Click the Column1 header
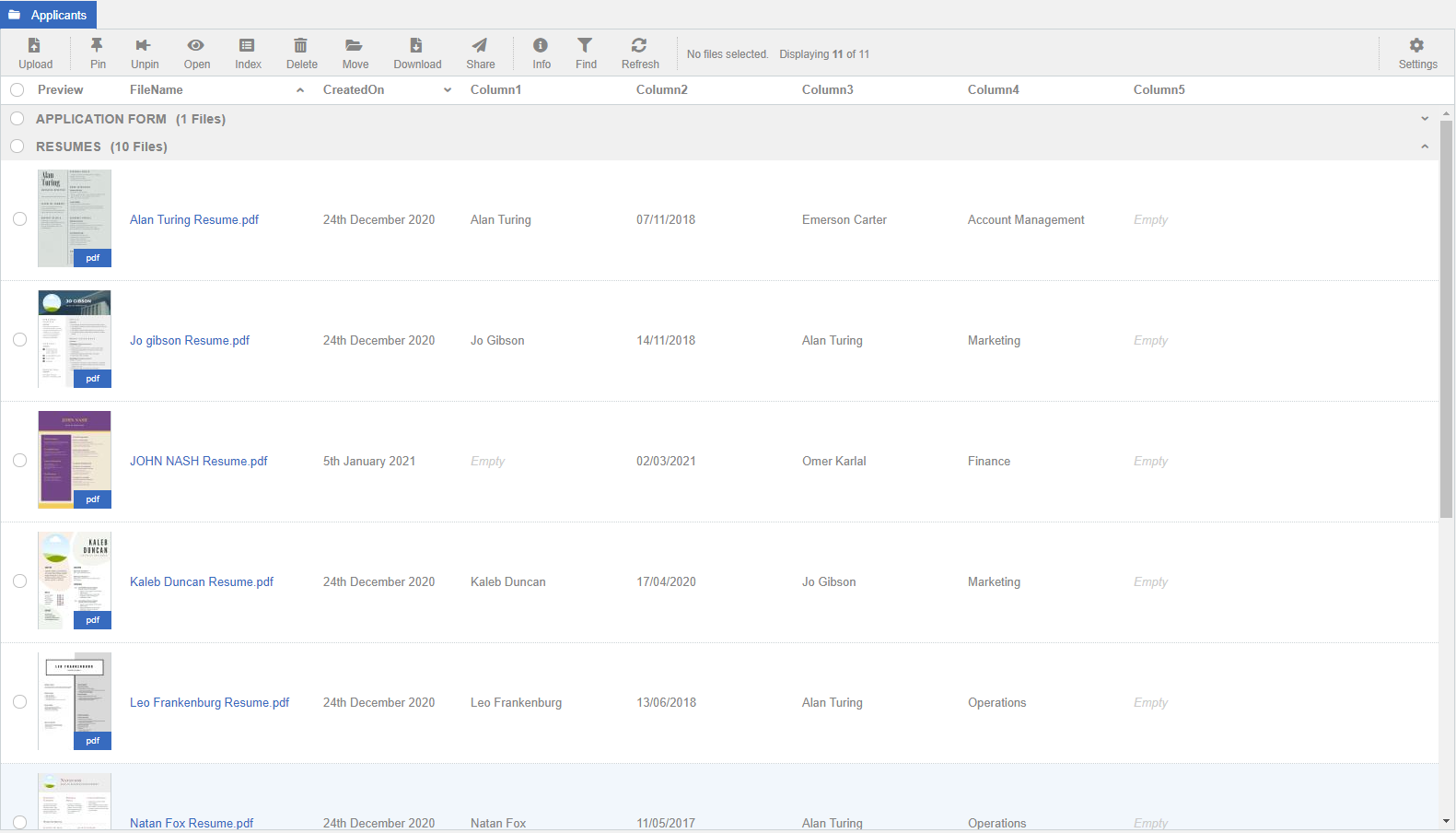The width and height of the screenshot is (1456, 833). [x=496, y=90]
